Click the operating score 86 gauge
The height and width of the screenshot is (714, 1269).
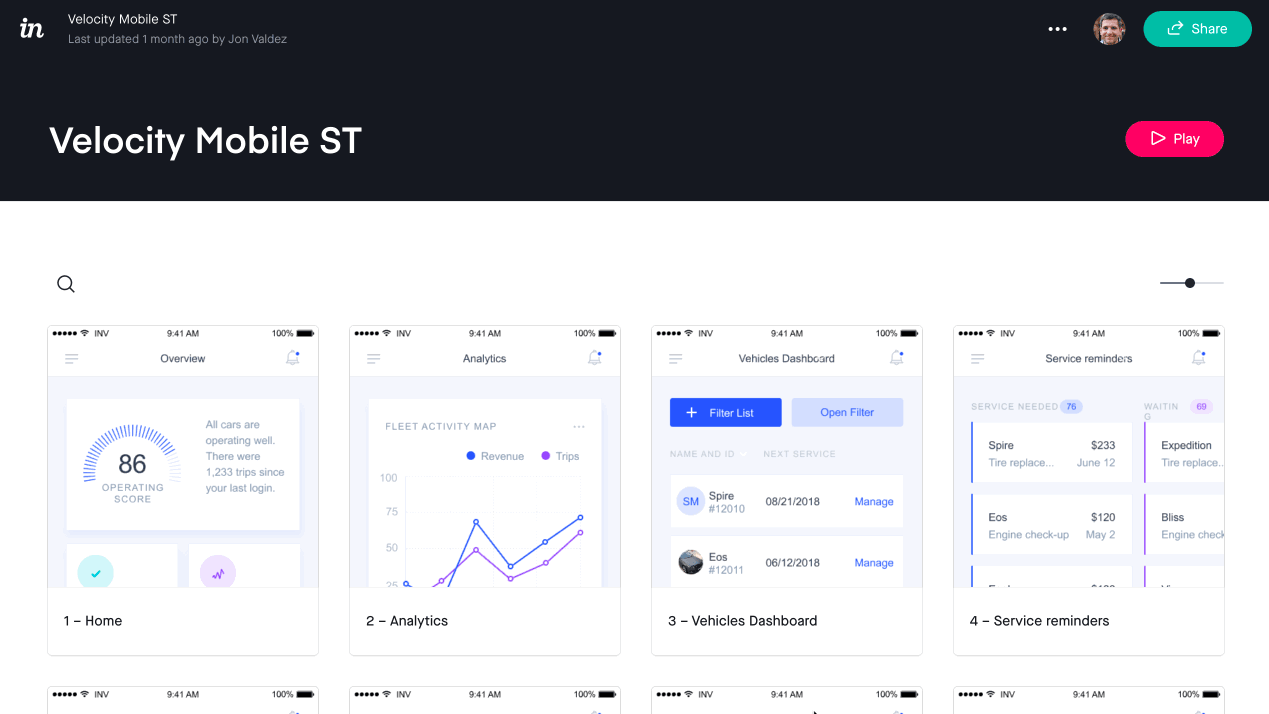(x=133, y=464)
